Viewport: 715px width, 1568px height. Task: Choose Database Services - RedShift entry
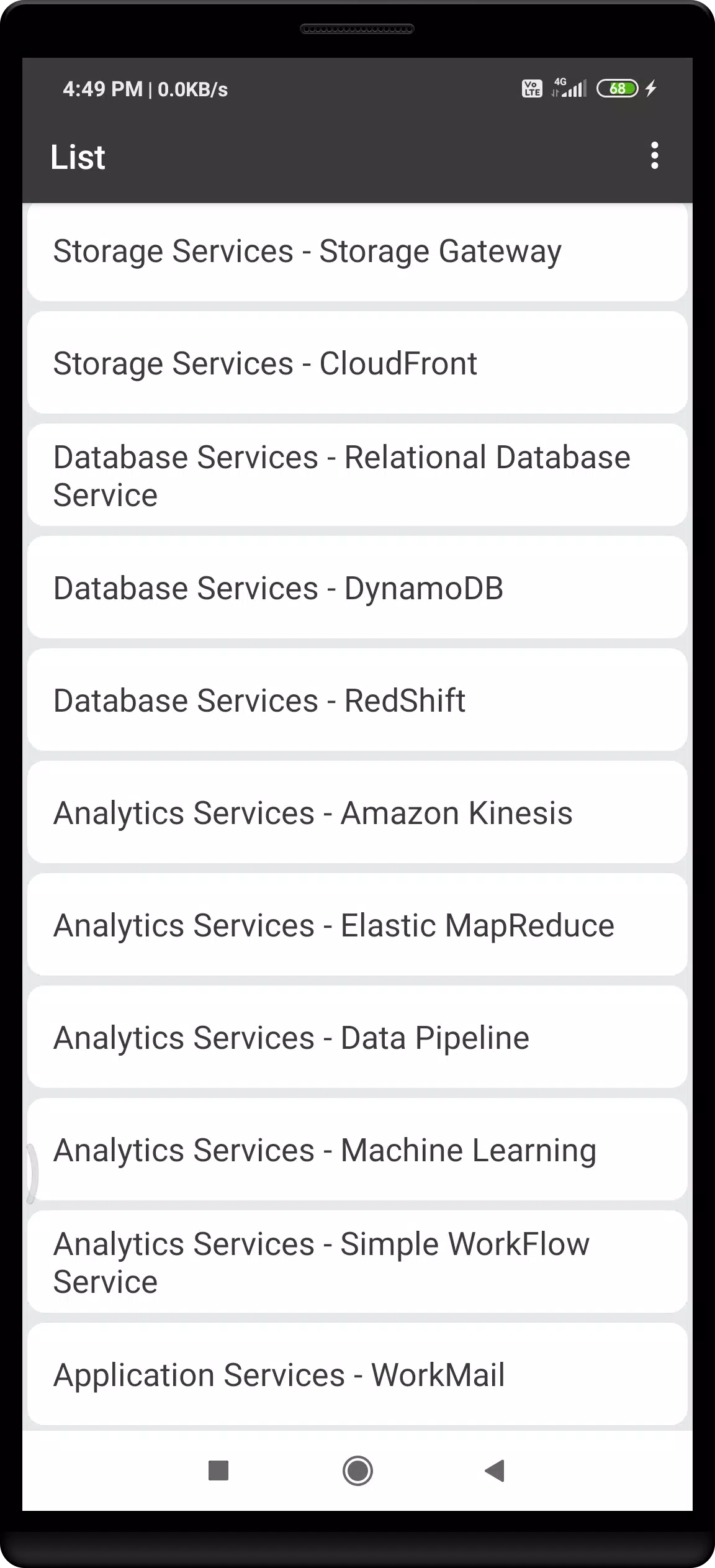[357, 700]
